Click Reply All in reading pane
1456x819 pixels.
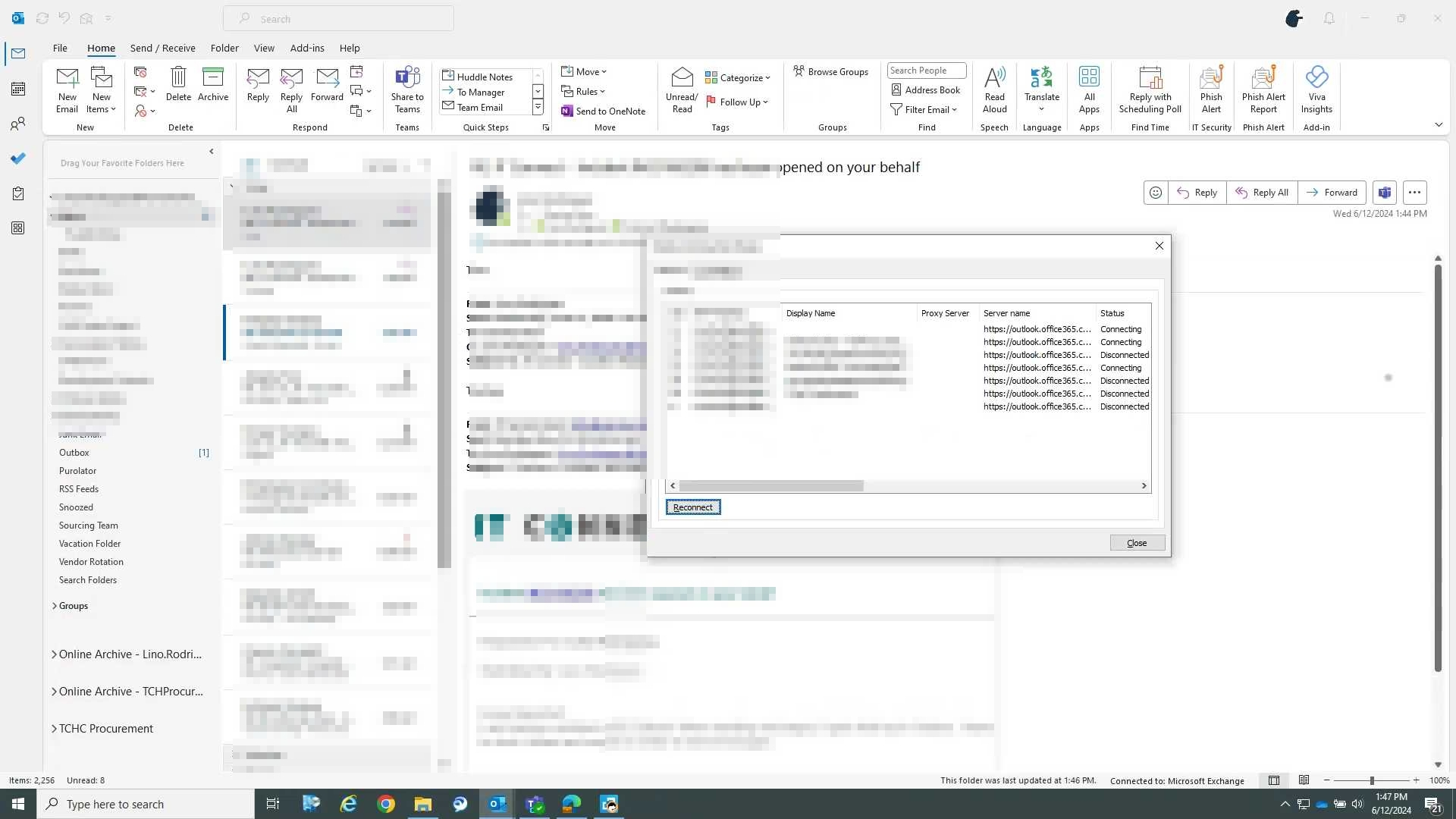tap(1262, 193)
